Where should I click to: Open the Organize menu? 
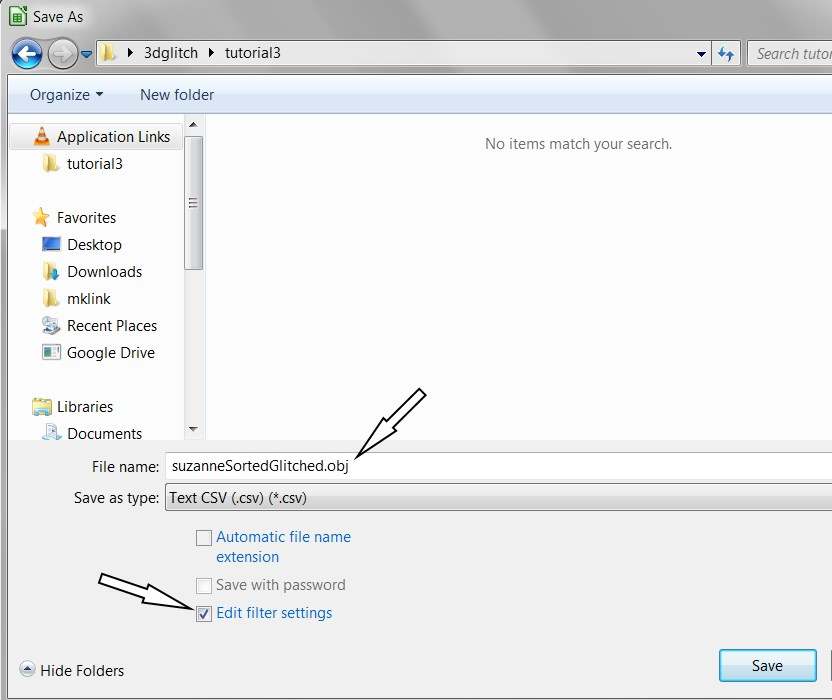[66, 95]
